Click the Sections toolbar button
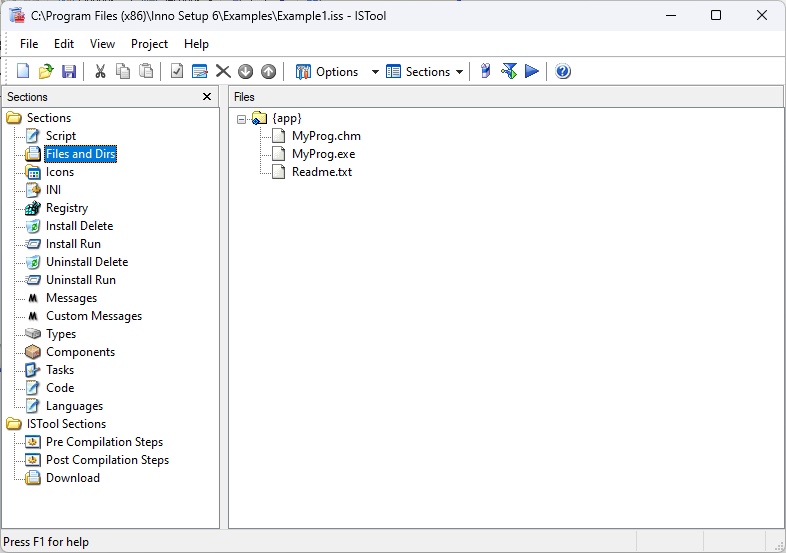Screen dimensions: 786x553 point(419,72)
